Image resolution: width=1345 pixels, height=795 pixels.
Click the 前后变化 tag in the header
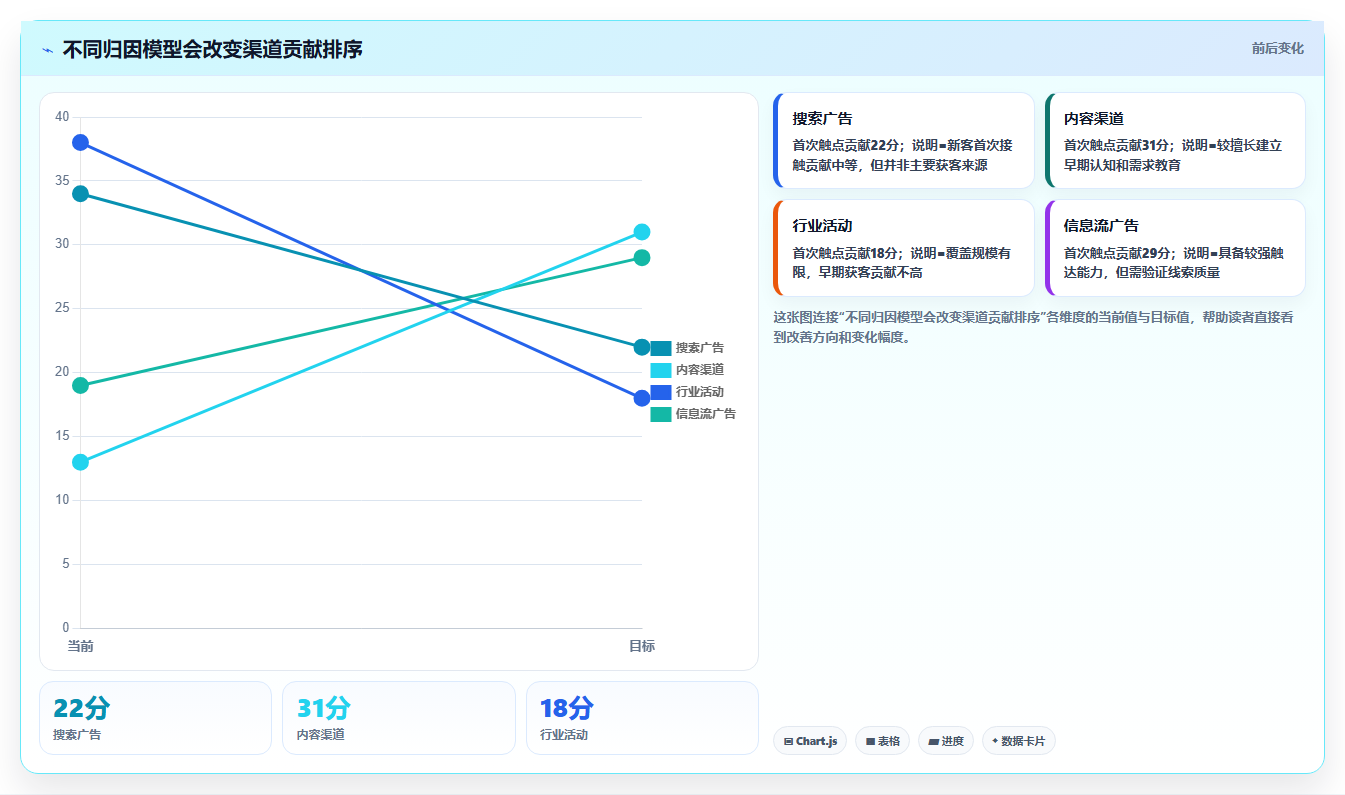click(x=1277, y=48)
